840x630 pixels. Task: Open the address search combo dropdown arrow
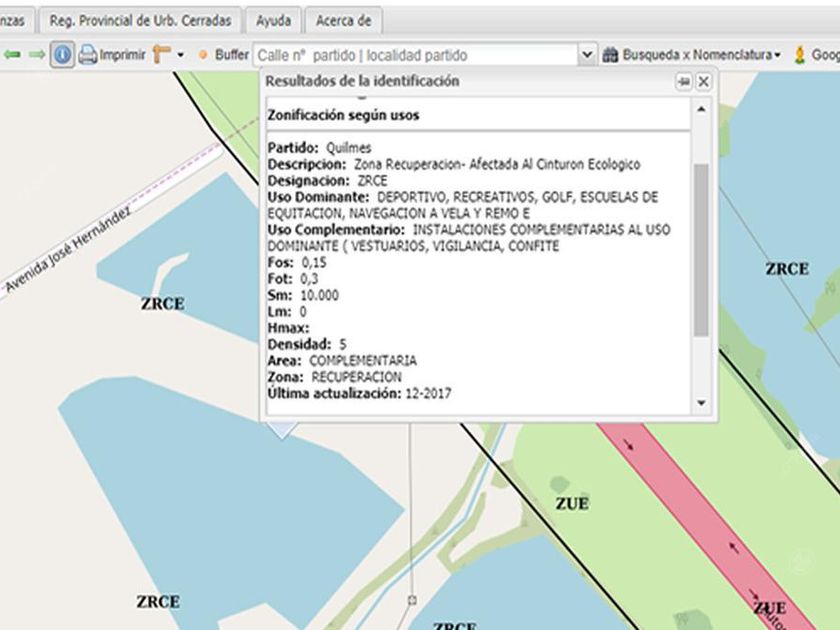[x=588, y=55]
